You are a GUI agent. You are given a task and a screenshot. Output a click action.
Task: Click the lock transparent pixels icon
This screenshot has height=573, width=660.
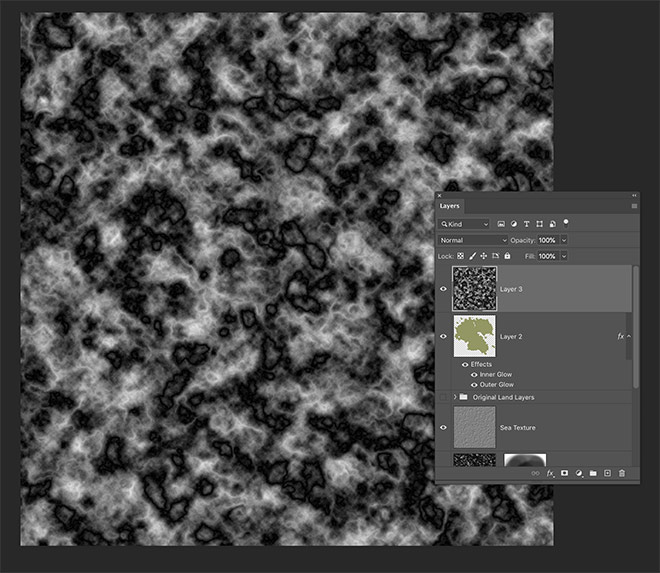coord(460,257)
